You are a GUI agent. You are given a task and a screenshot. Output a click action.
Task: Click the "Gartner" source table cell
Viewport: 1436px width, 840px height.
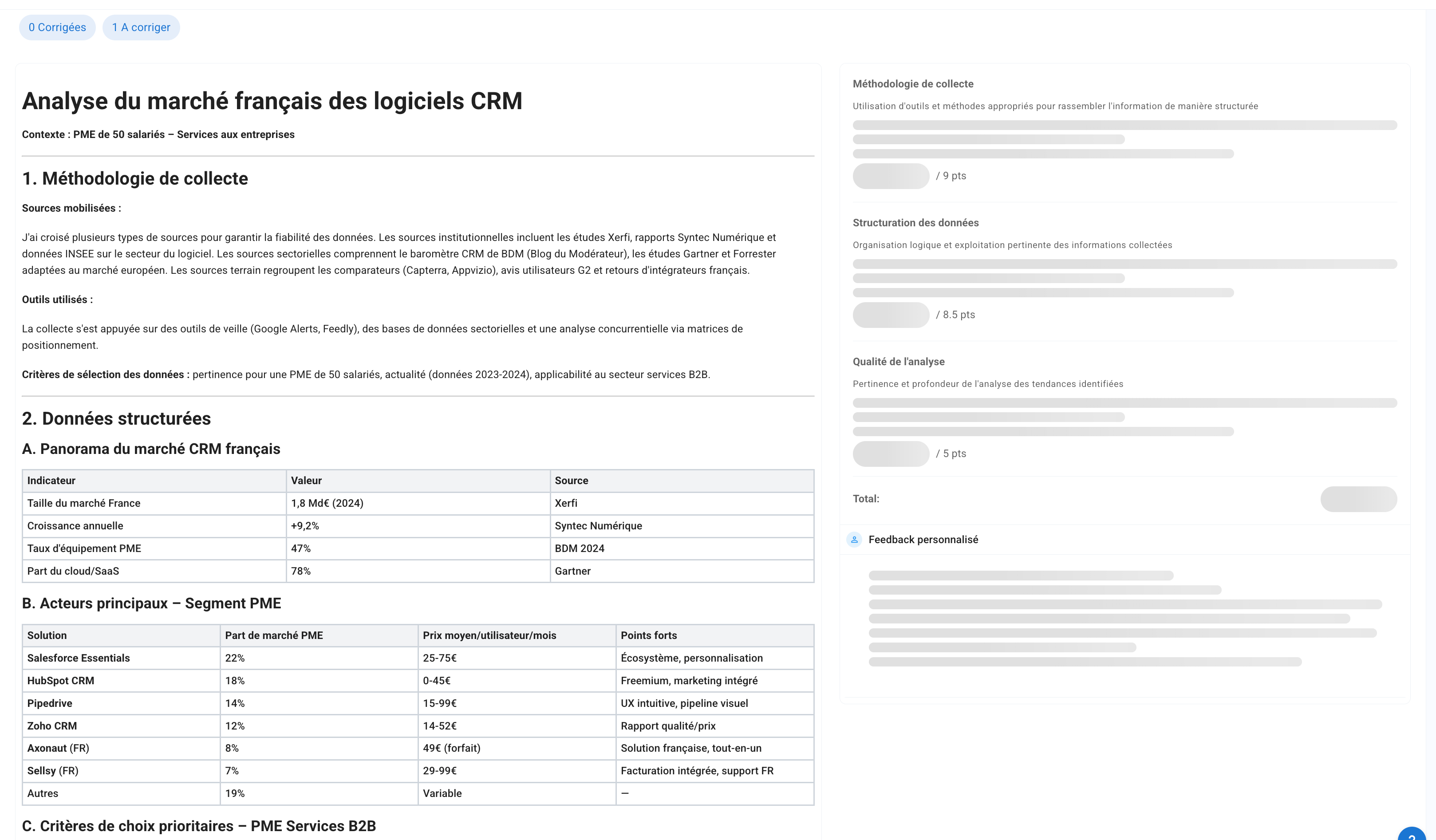coord(682,571)
